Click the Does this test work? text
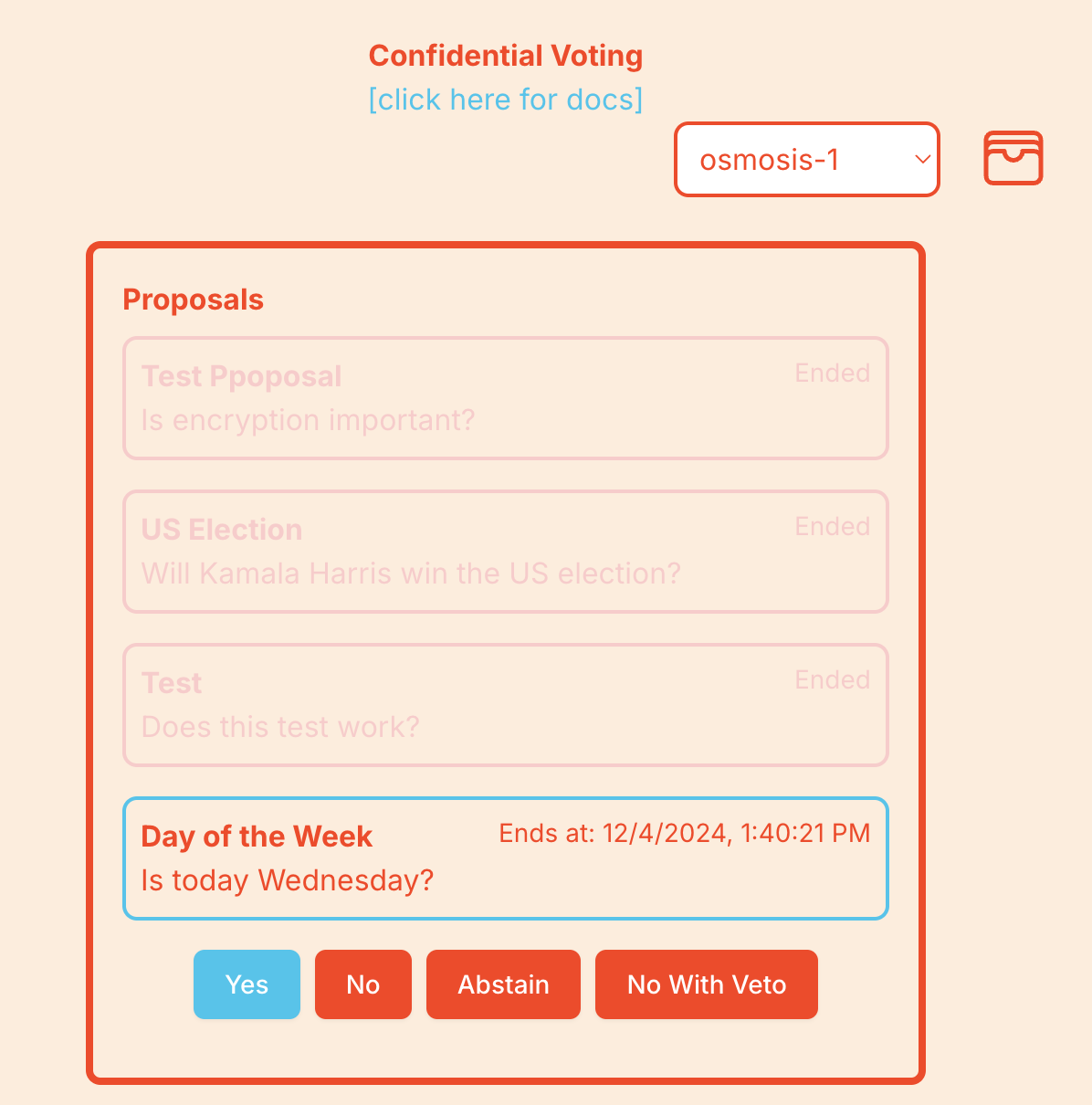The height and width of the screenshot is (1105, 1092). 280,727
